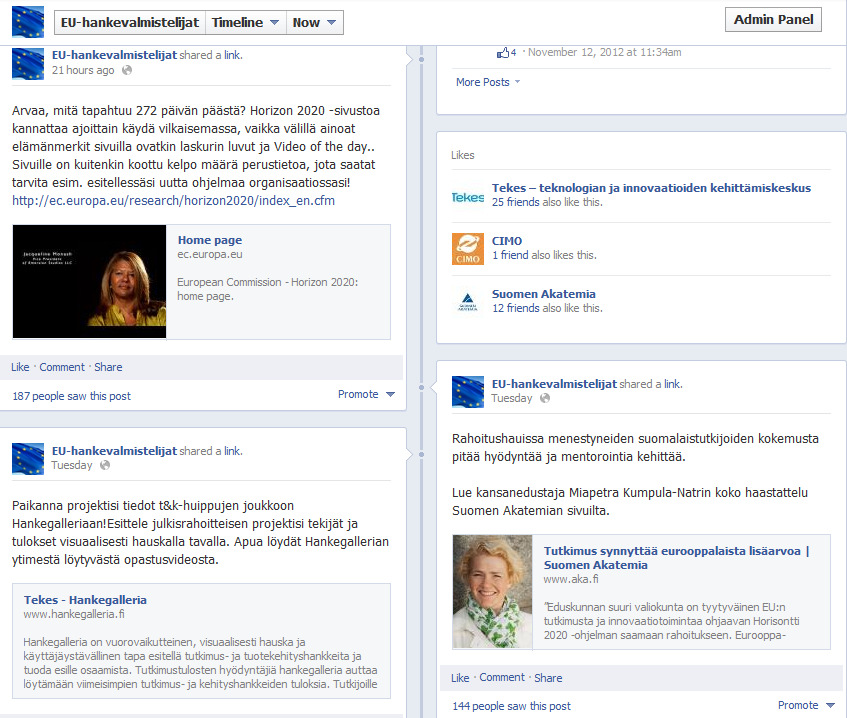The image size is (847, 718).
Task: Like the Horizon 2020 post
Action: pyautogui.click(x=20, y=367)
